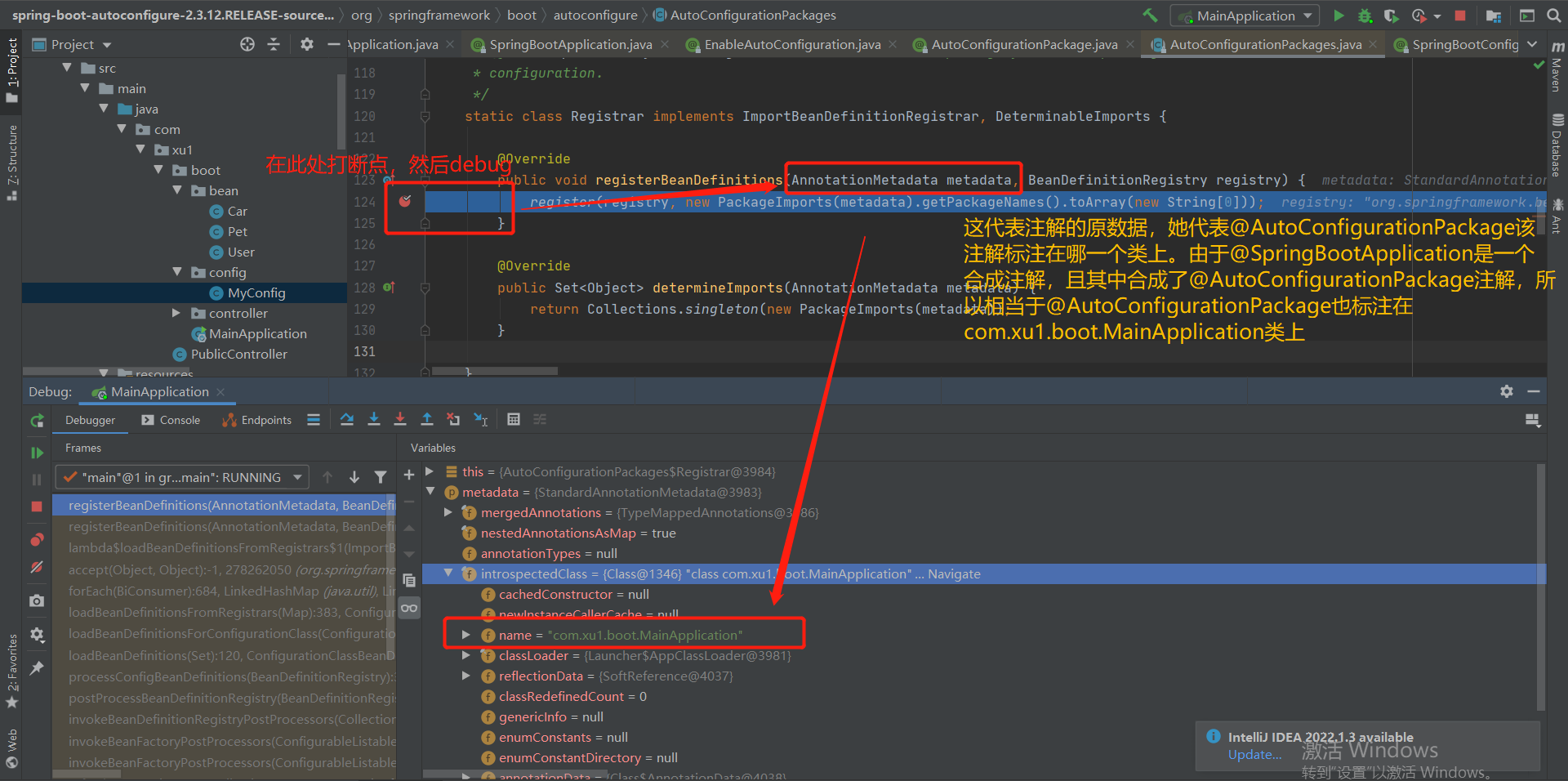Open the Project Structure dialog icon
Image resolution: width=1568 pixels, height=781 pixels.
tap(1494, 16)
